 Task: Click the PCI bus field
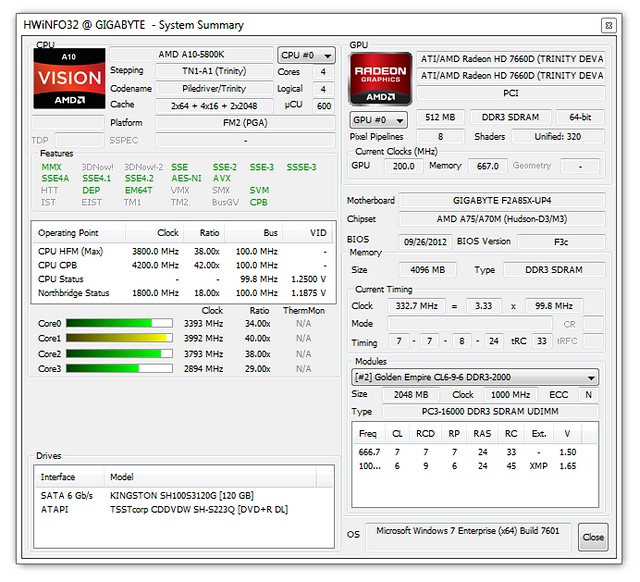click(x=510, y=93)
